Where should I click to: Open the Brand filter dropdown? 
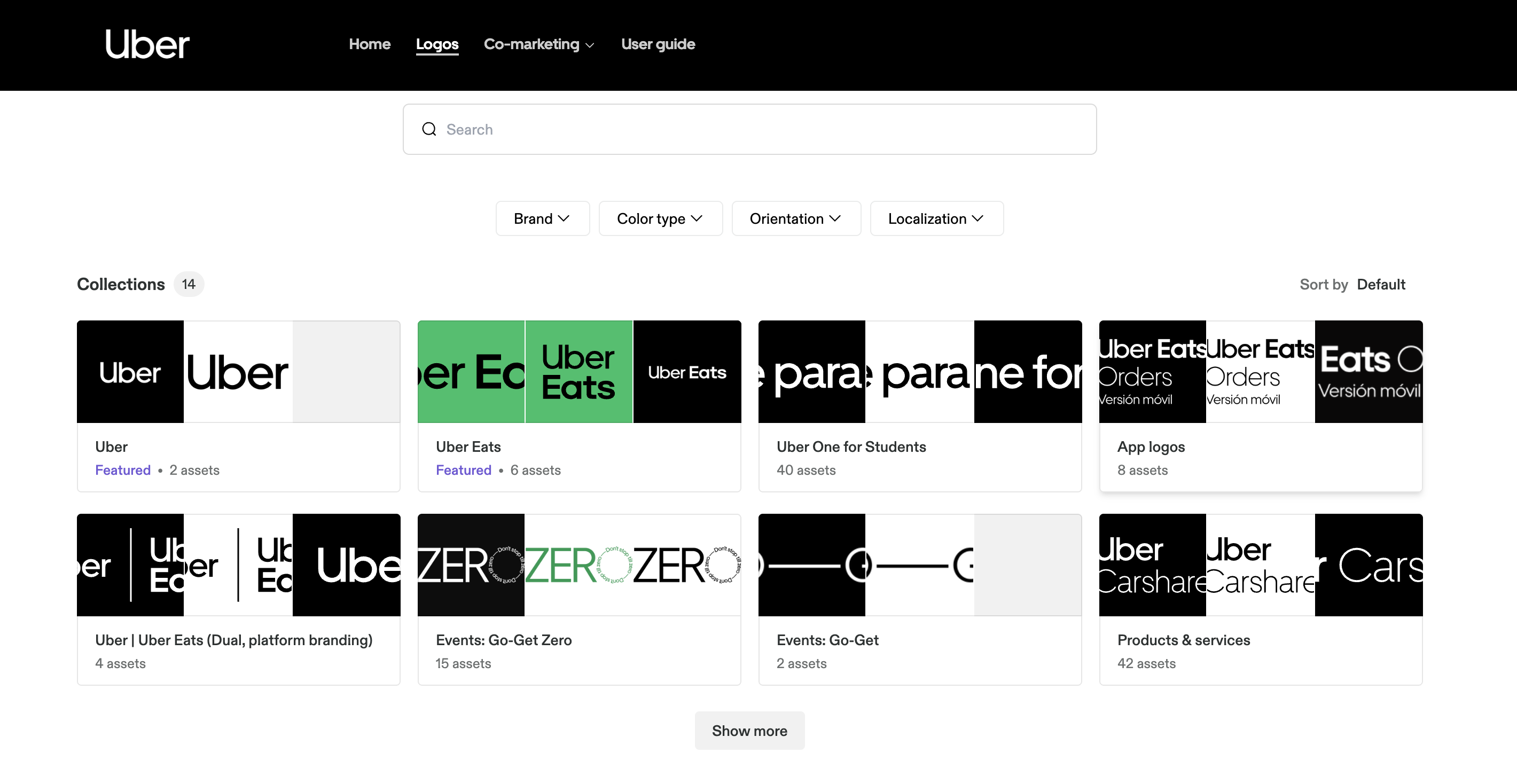point(542,218)
